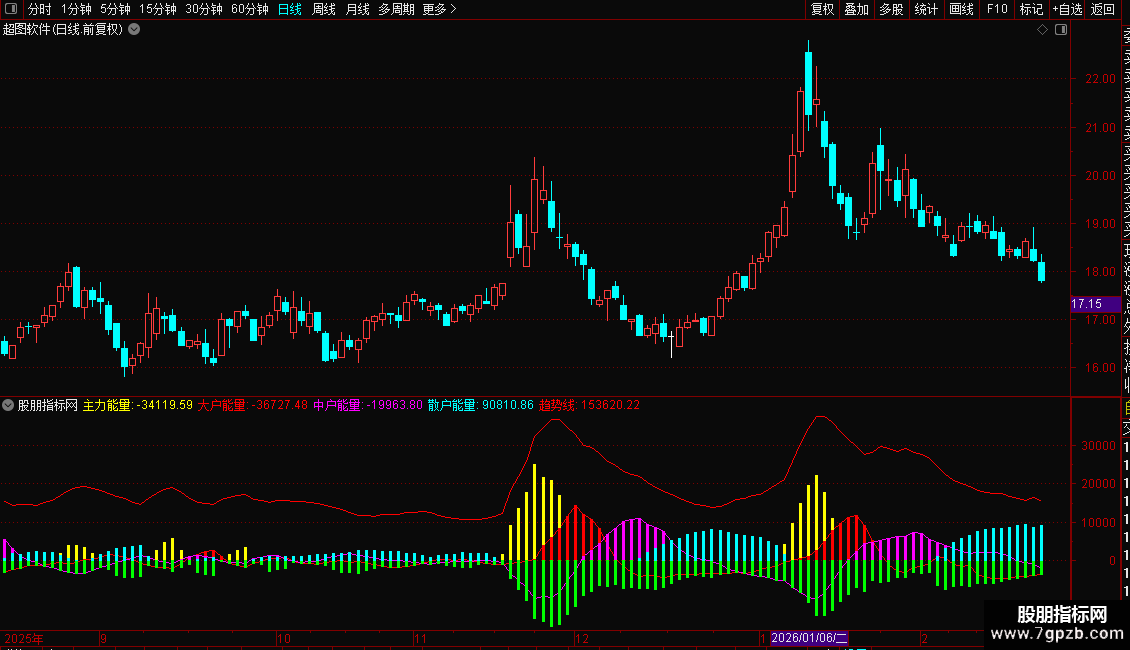Toggle the left side panel icon
The height and width of the screenshot is (650, 1130).
(x=11, y=9)
